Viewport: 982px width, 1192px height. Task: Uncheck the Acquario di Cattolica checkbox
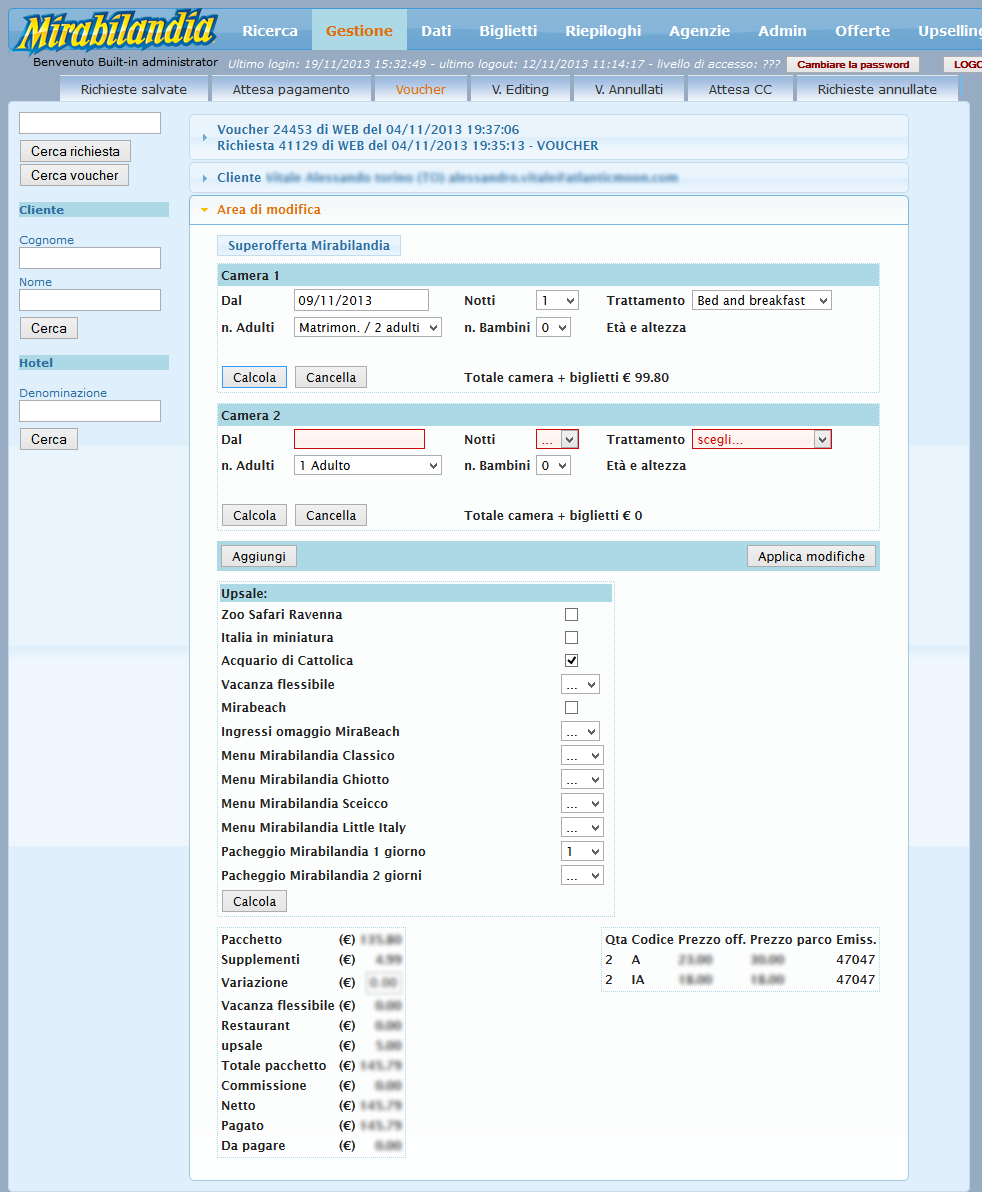[x=572, y=660]
